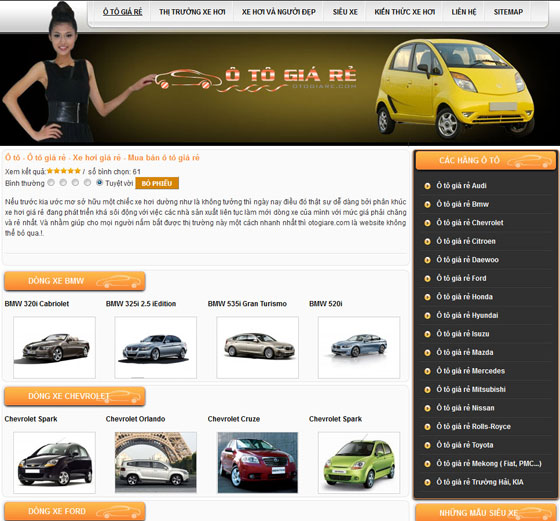This screenshot has height=521, width=560.
Task: Open BMW 535i Gran Turismo title link
Action: [247, 304]
